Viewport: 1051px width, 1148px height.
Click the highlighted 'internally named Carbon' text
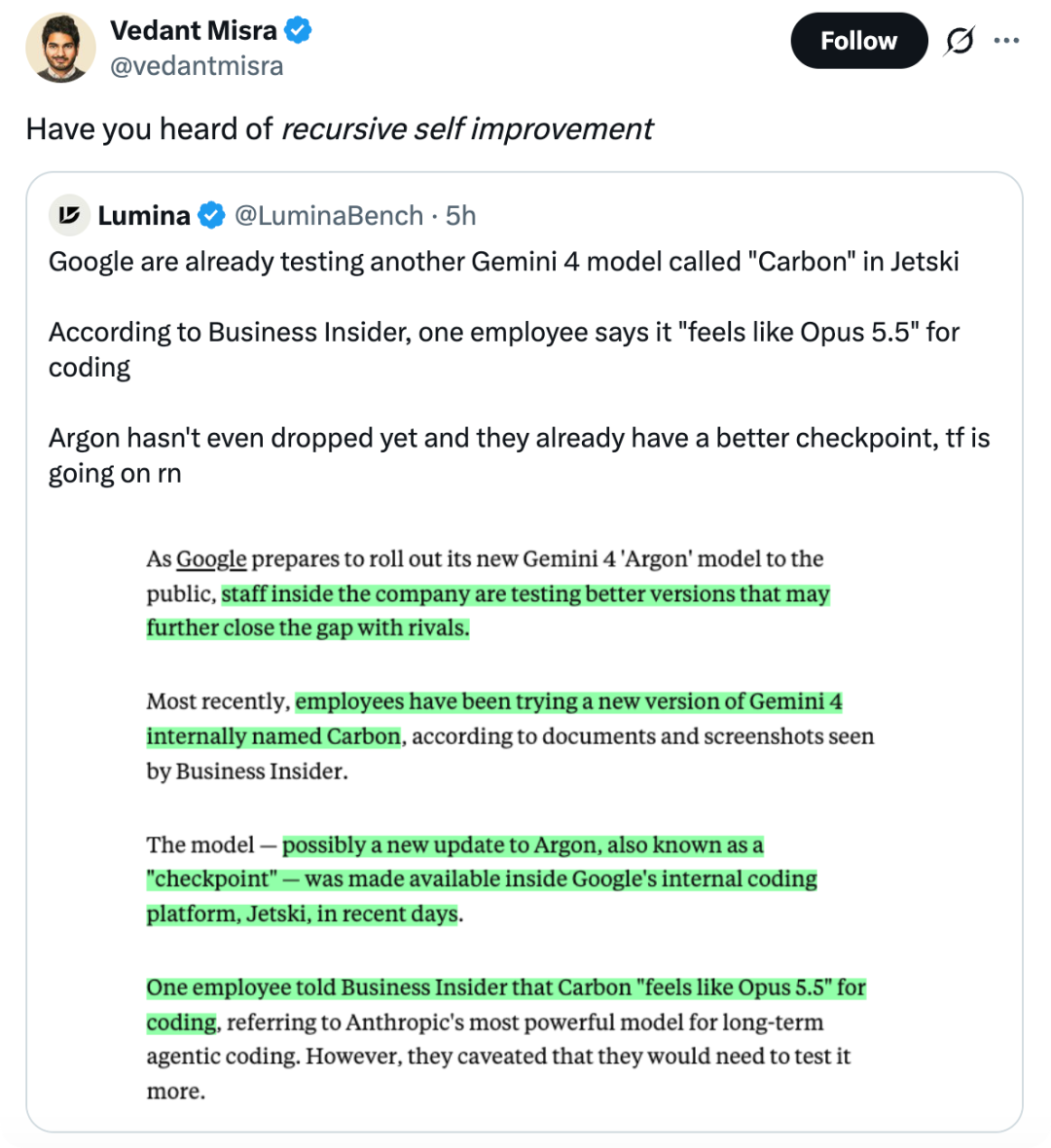tap(273, 735)
